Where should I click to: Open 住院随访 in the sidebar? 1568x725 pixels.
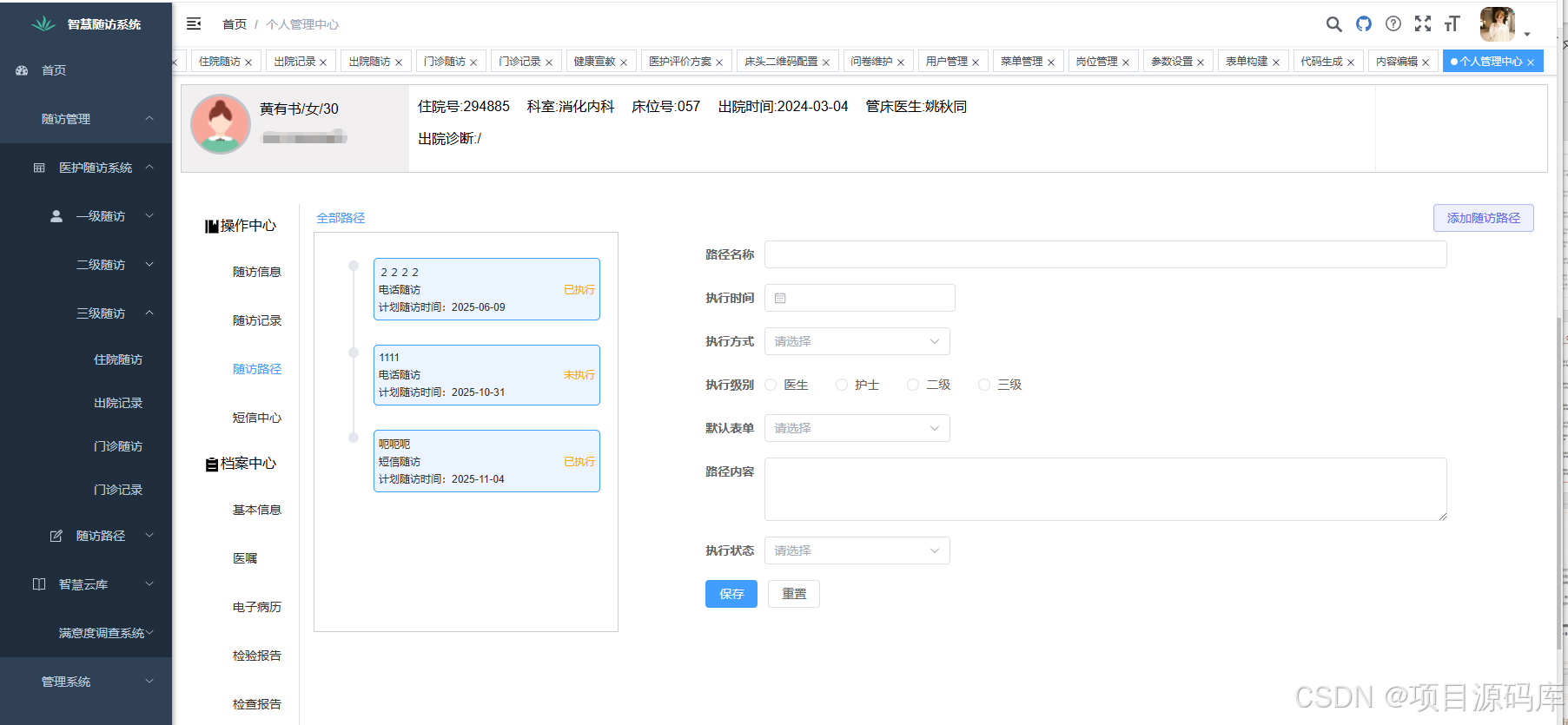point(118,359)
